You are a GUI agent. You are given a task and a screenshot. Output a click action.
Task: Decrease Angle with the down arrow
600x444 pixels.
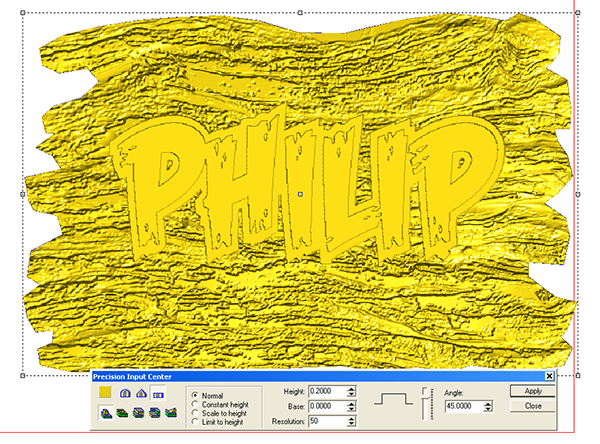click(488, 409)
